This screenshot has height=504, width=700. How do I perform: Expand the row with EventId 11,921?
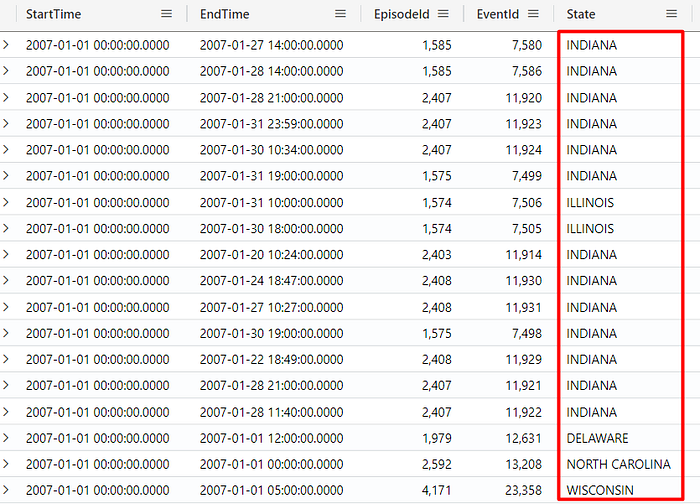coord(6,385)
